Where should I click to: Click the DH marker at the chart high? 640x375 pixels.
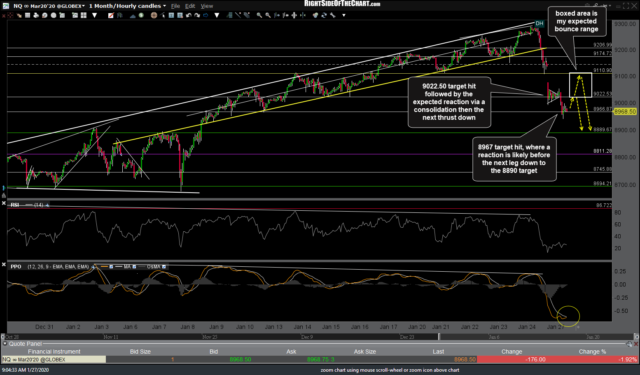click(539, 24)
